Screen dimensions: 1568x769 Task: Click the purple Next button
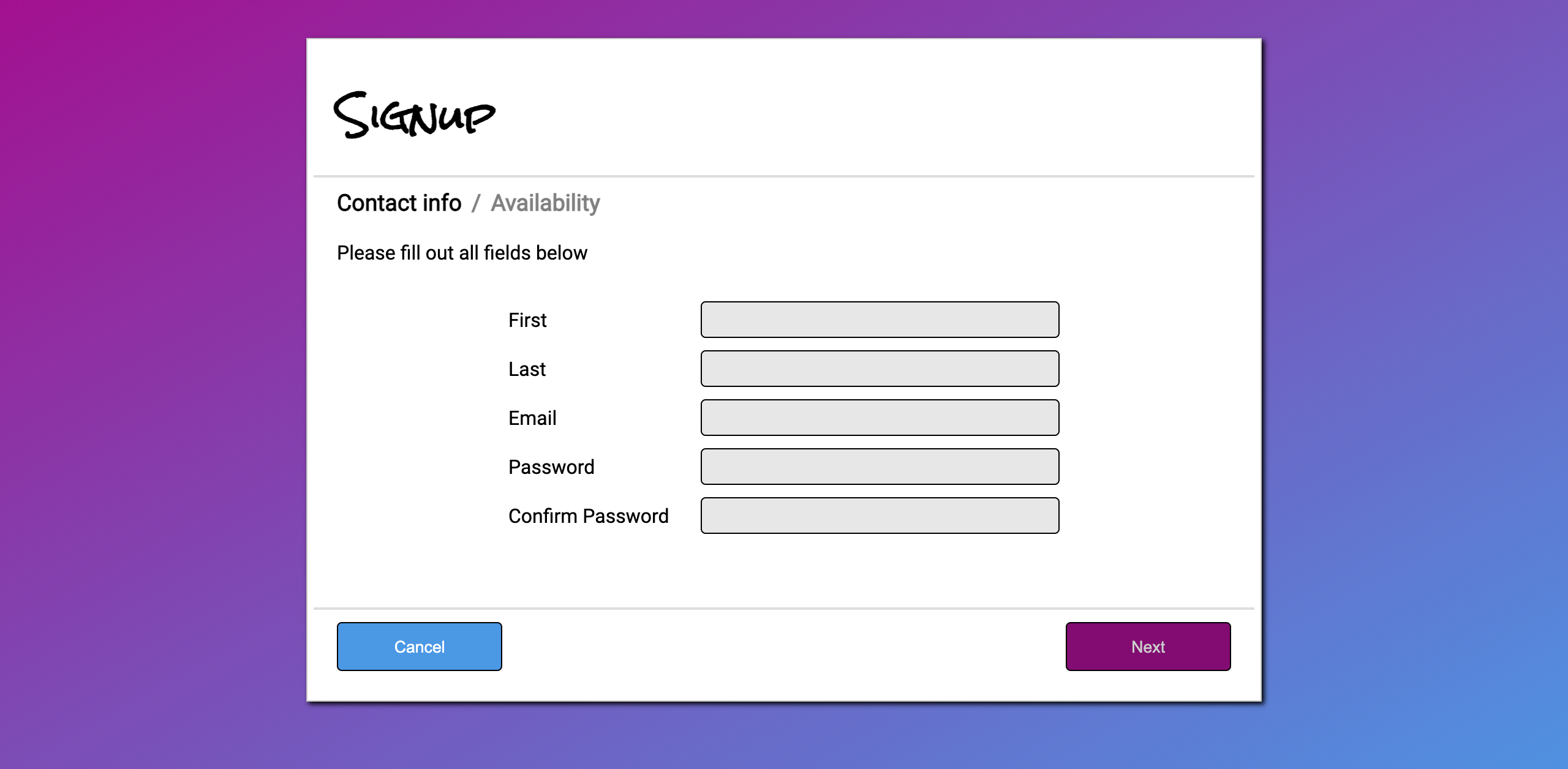(1148, 647)
